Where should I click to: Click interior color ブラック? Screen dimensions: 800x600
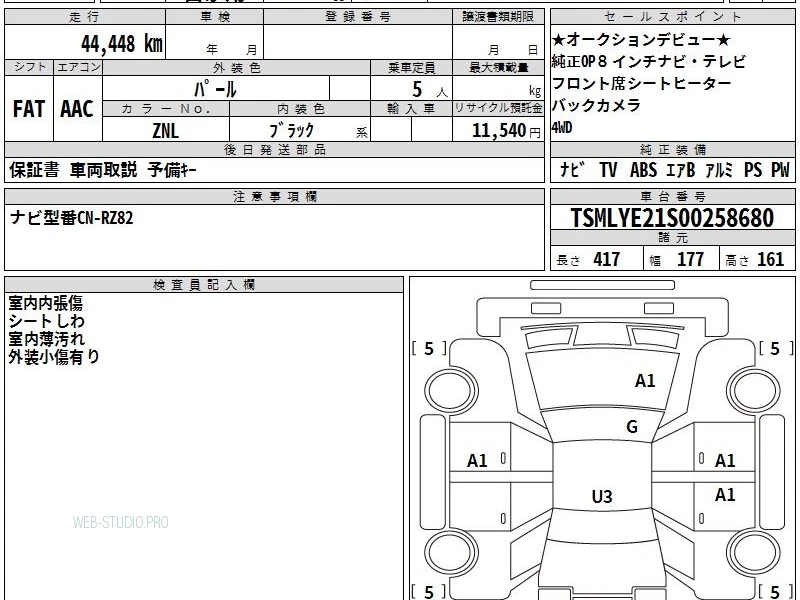[291, 130]
